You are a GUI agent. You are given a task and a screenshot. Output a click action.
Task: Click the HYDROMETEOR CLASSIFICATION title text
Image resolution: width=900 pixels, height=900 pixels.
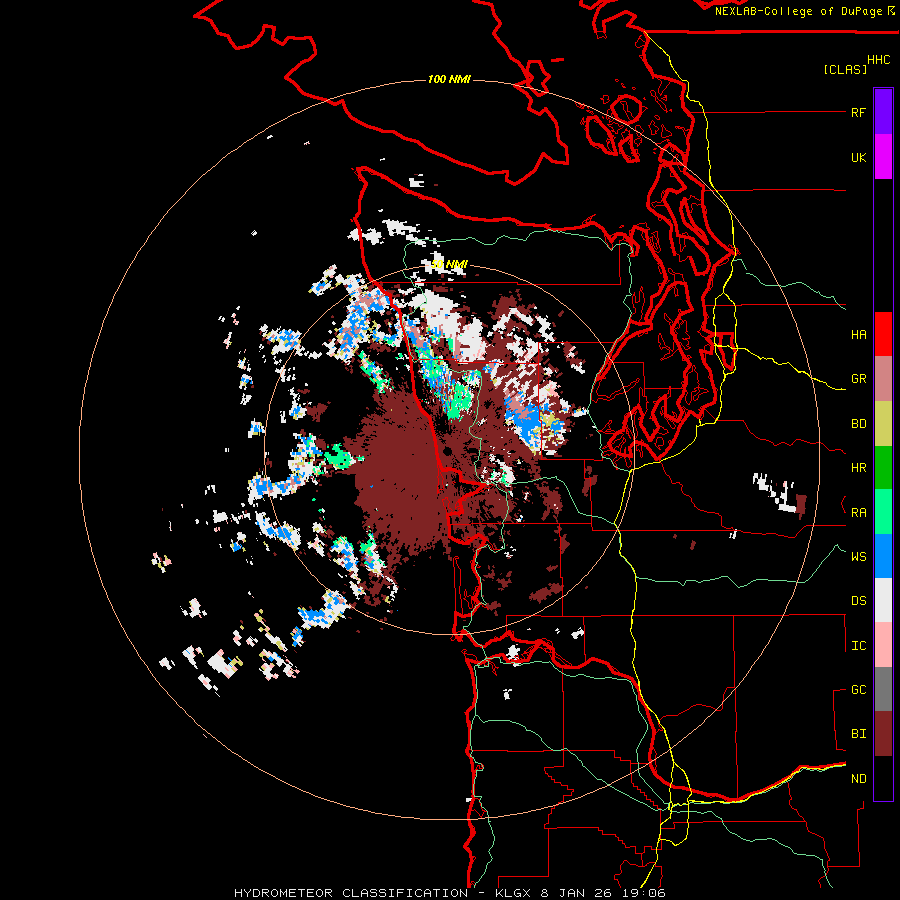(350, 893)
